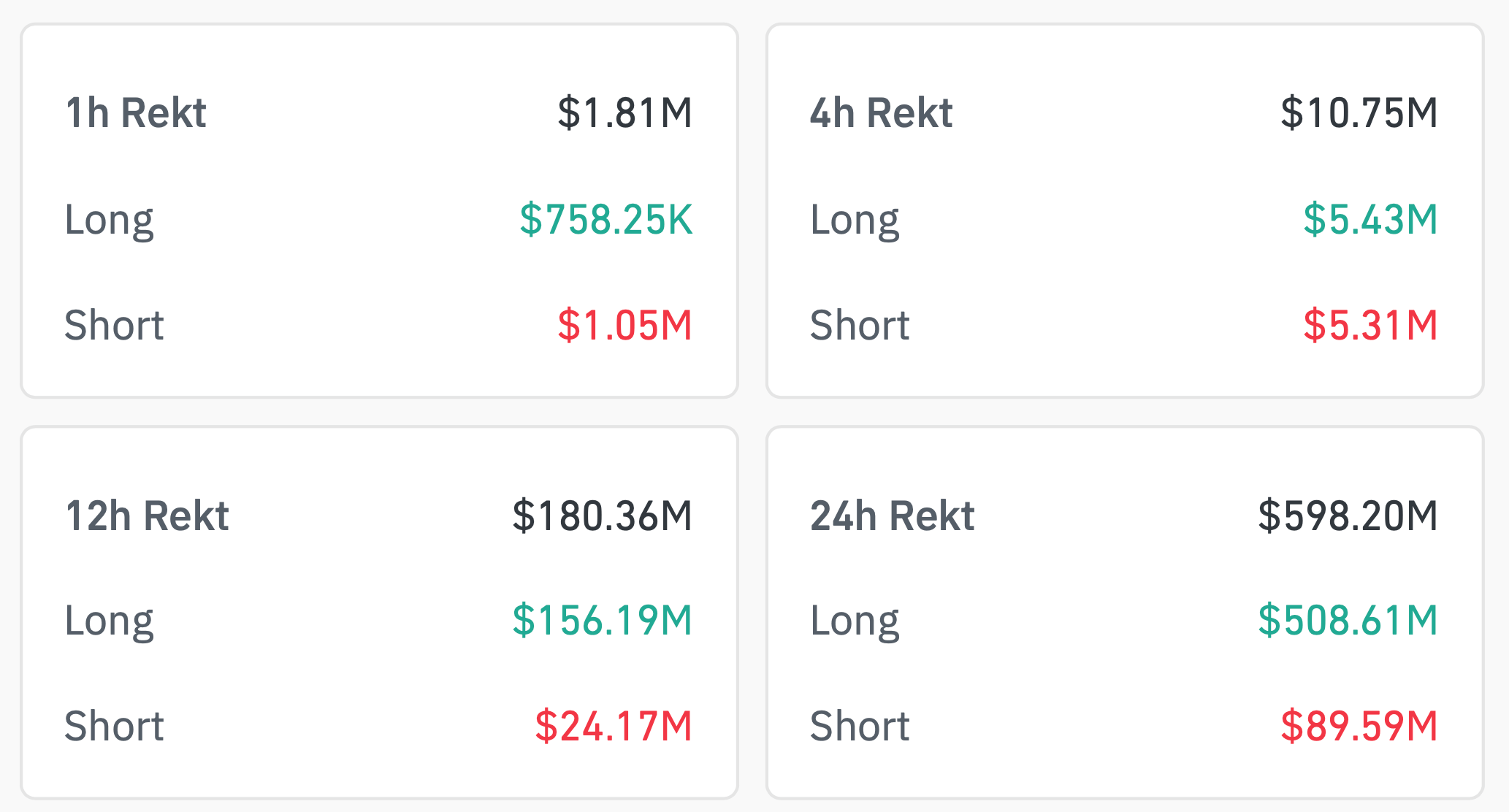
Task: Click the 24h Short $89.59M amount
Action: (x=1359, y=727)
